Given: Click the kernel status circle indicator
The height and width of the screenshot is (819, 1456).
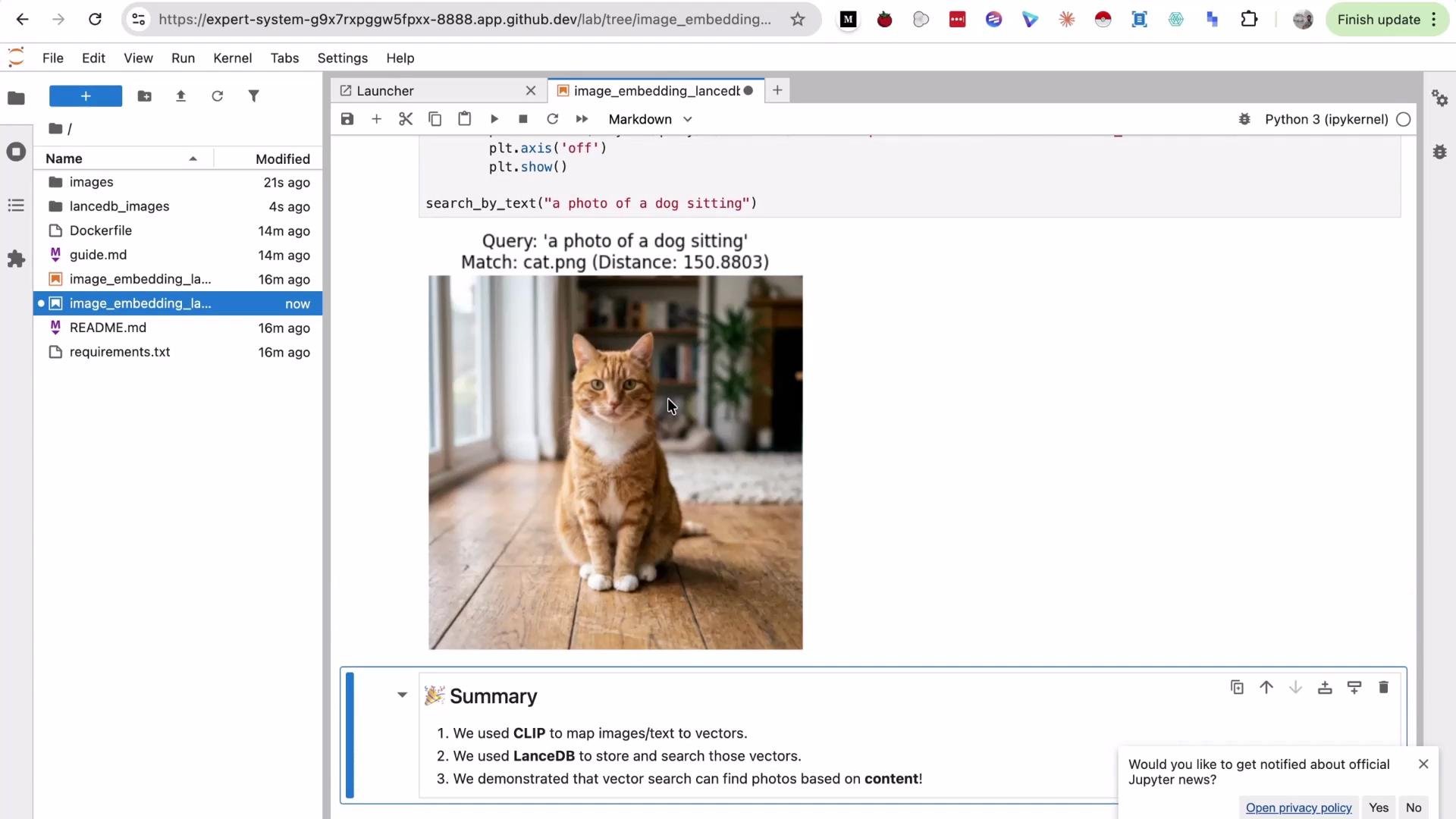Looking at the screenshot, I should click(x=1404, y=119).
